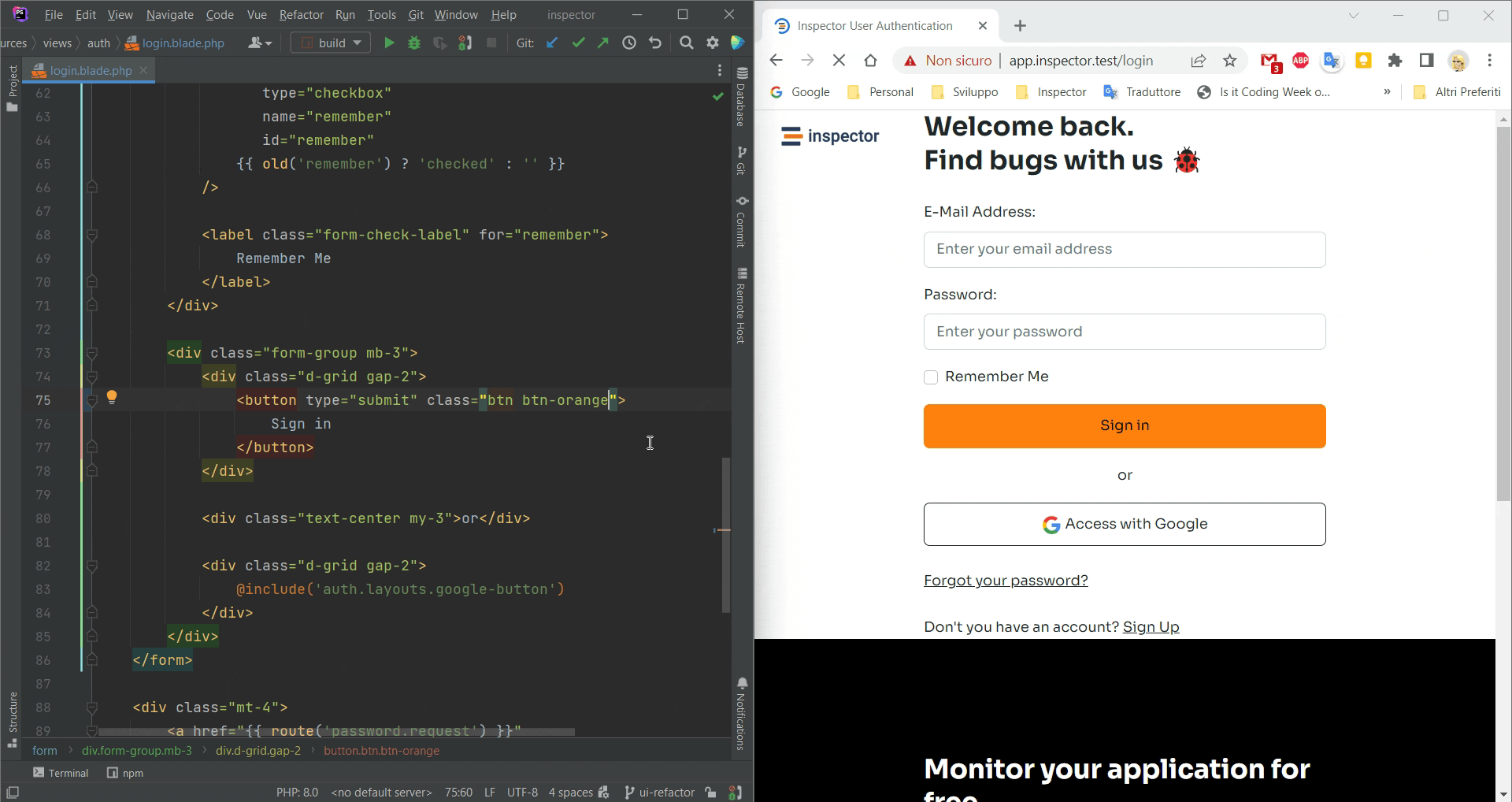Check the Remember Me checkbox
The height and width of the screenshot is (802, 1512).
(x=931, y=377)
